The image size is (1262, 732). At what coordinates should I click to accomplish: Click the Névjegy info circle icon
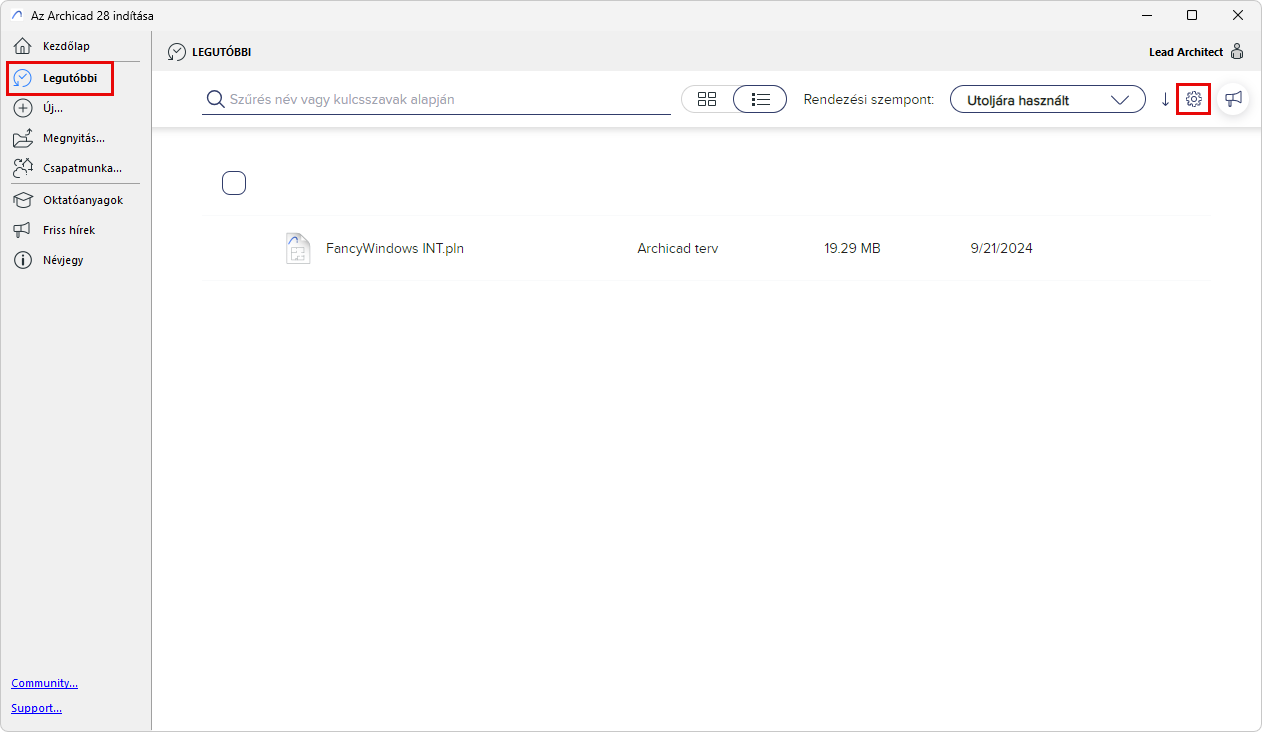click(23, 260)
